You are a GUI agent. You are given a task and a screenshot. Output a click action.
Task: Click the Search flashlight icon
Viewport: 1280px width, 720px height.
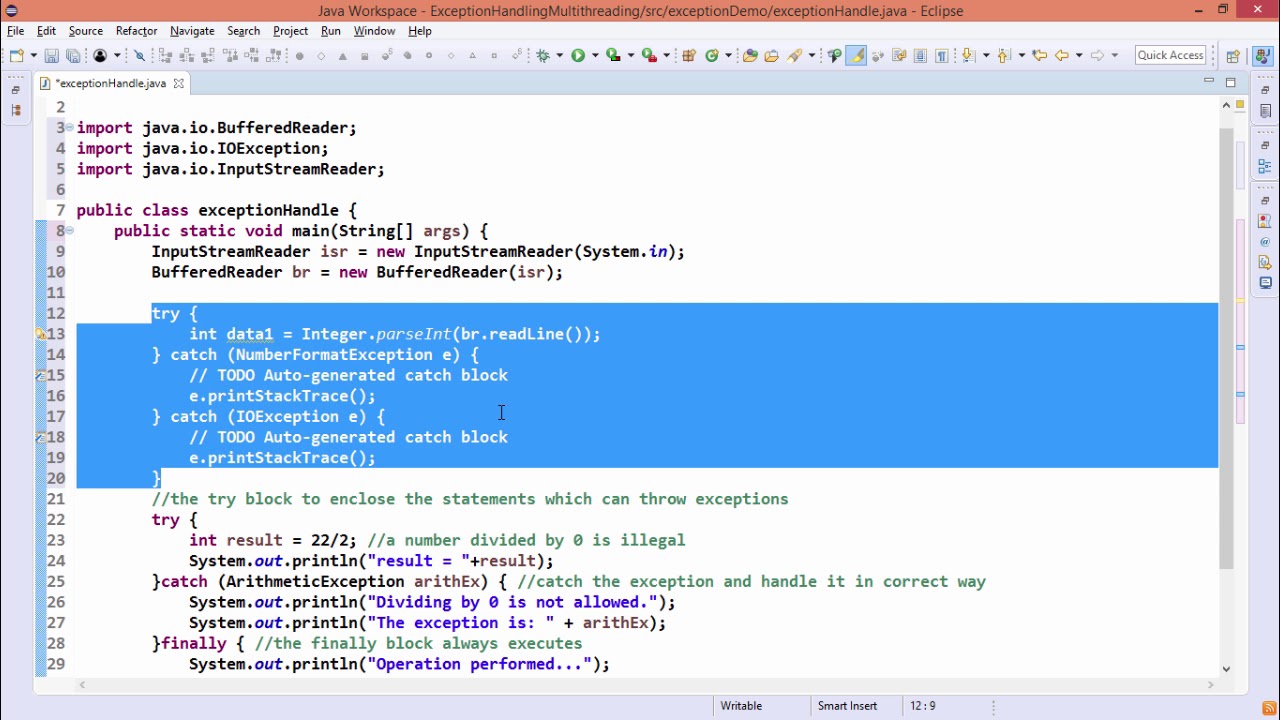tap(795, 56)
